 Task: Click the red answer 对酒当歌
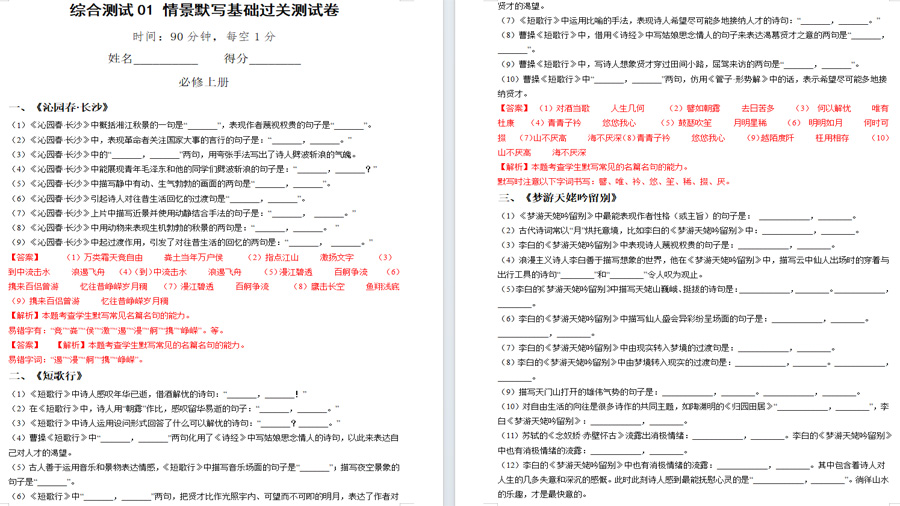(x=573, y=108)
